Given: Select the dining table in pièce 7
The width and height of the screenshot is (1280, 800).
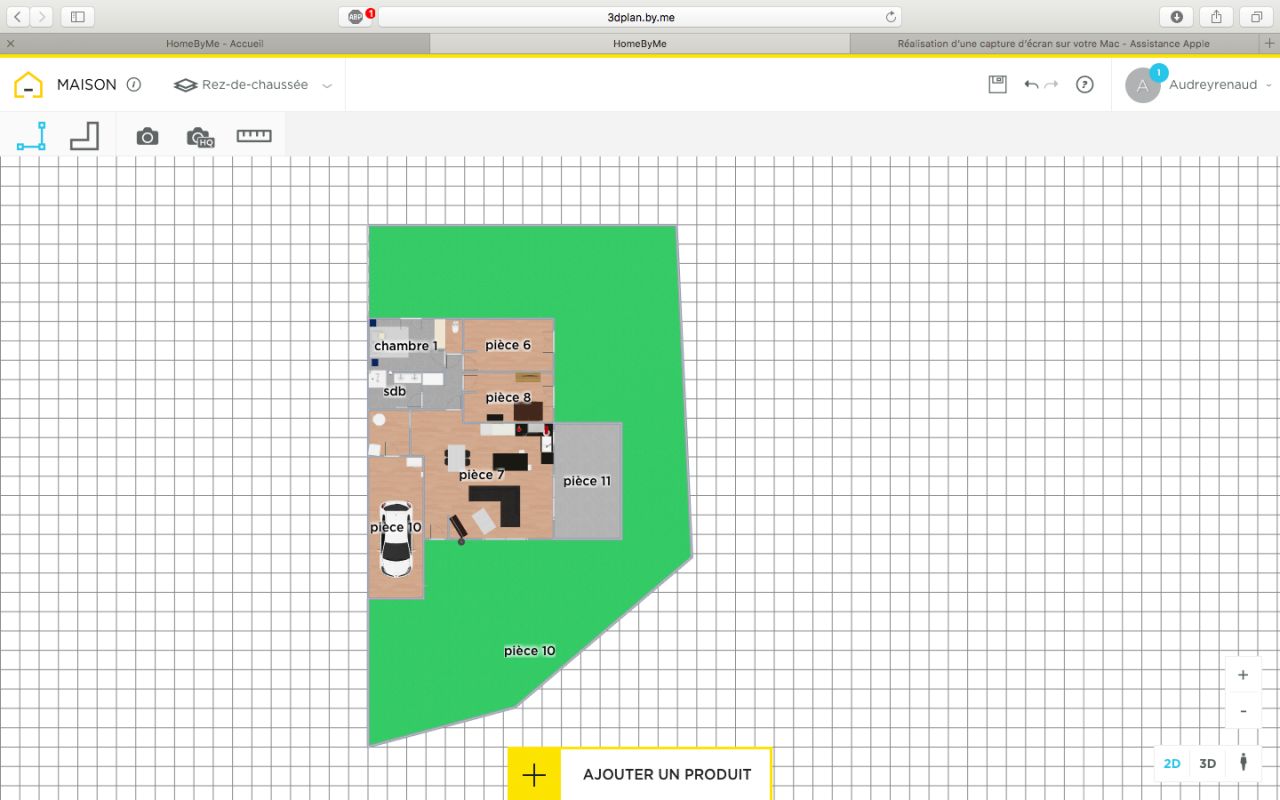Looking at the screenshot, I should coord(457,457).
